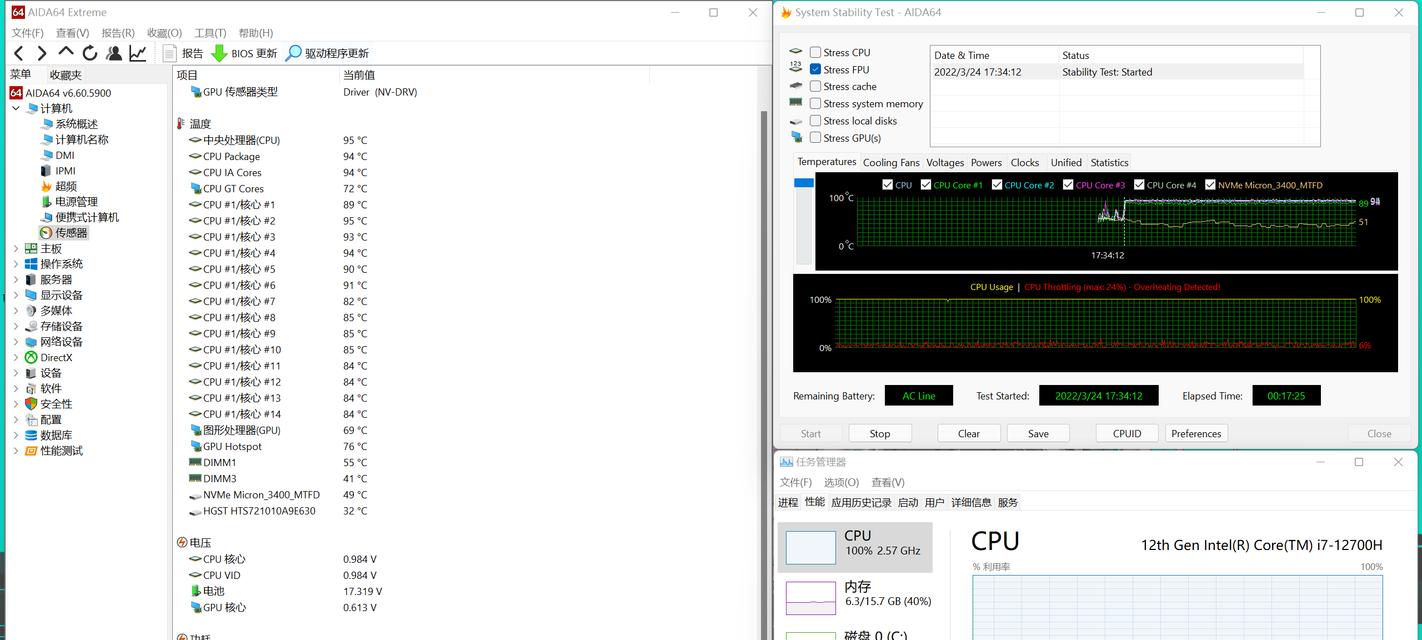Stop the running stability test
The width and height of the screenshot is (1422, 640).
pyautogui.click(x=880, y=433)
